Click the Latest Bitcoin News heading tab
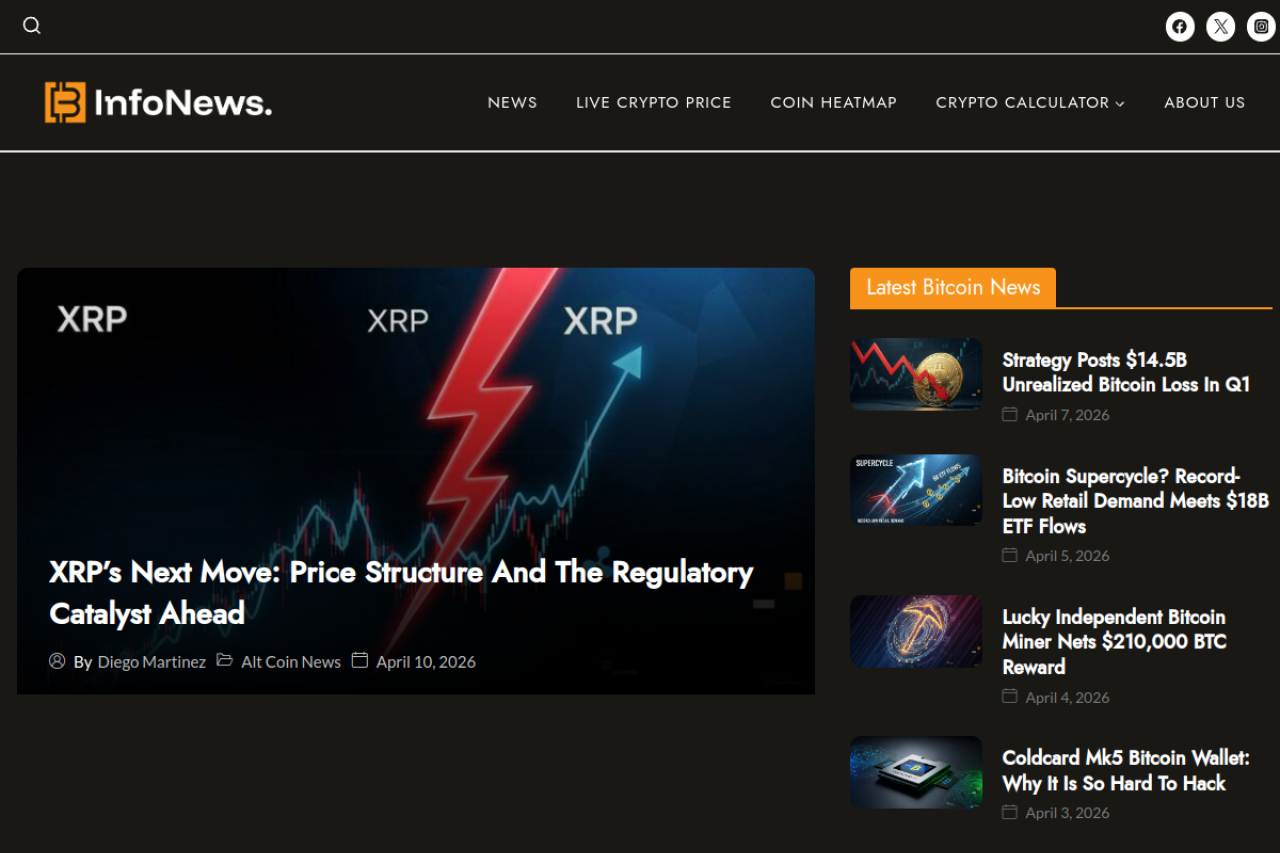 [953, 288]
